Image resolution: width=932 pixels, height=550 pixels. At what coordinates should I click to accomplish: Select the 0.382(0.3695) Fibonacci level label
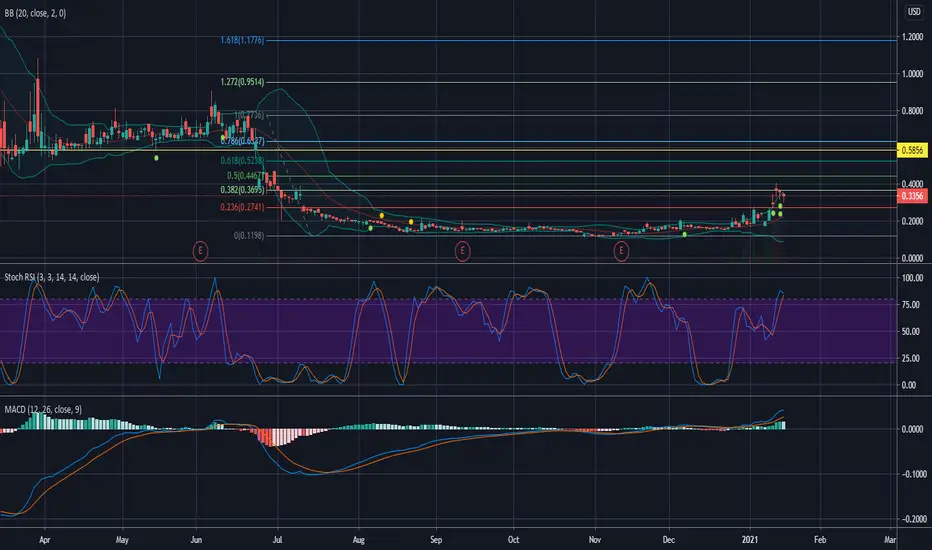tap(242, 190)
